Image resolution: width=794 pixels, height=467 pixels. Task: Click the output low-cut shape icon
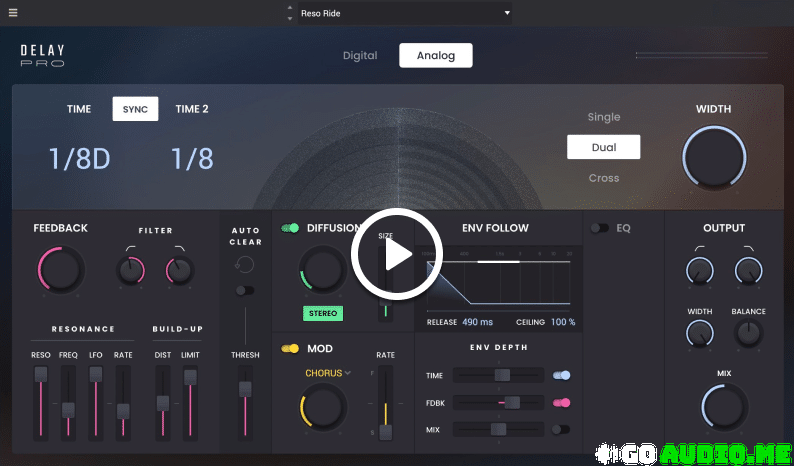coord(700,248)
